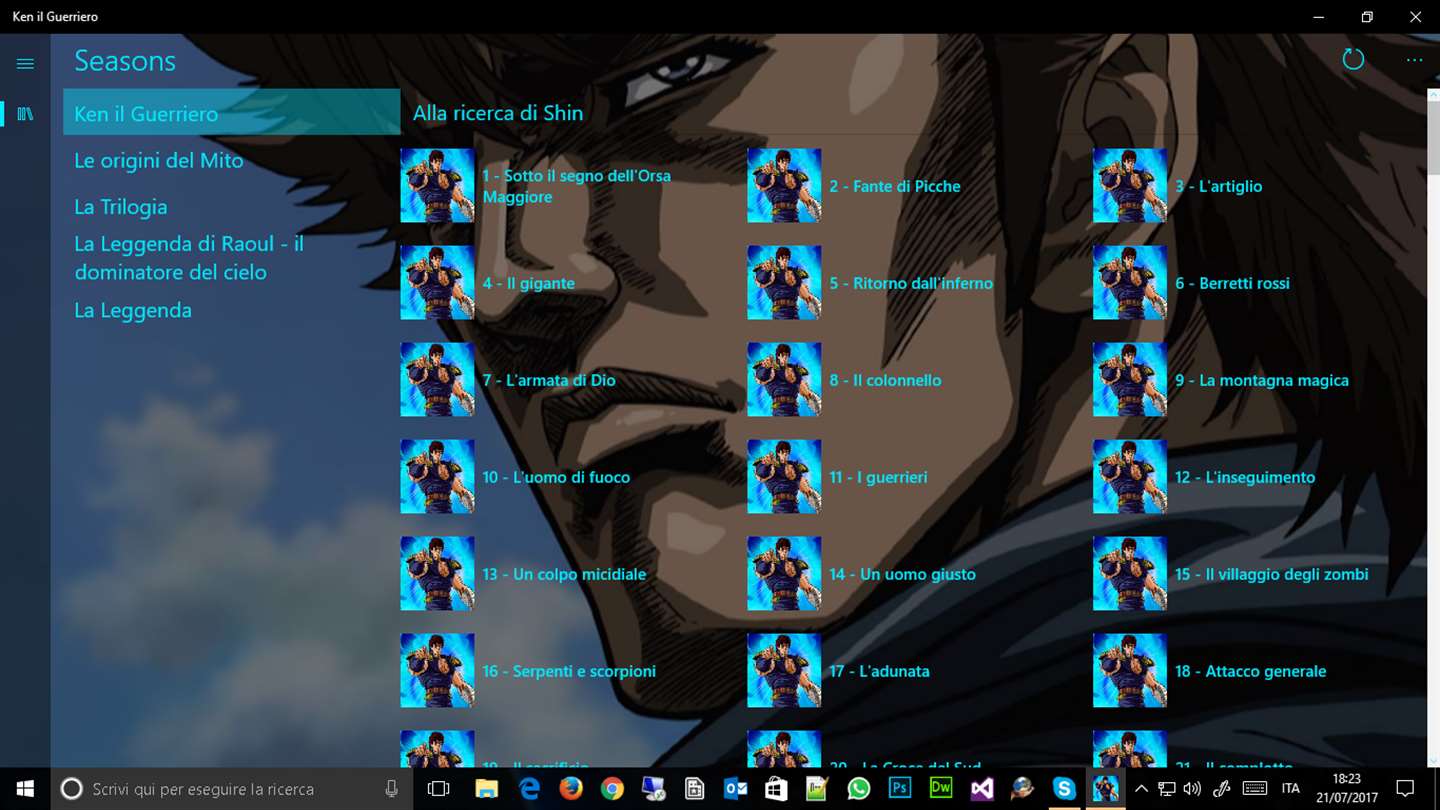Open episode 5 Ritorno dall'inferno
Image resolution: width=1440 pixels, height=810 pixels.
(x=912, y=283)
